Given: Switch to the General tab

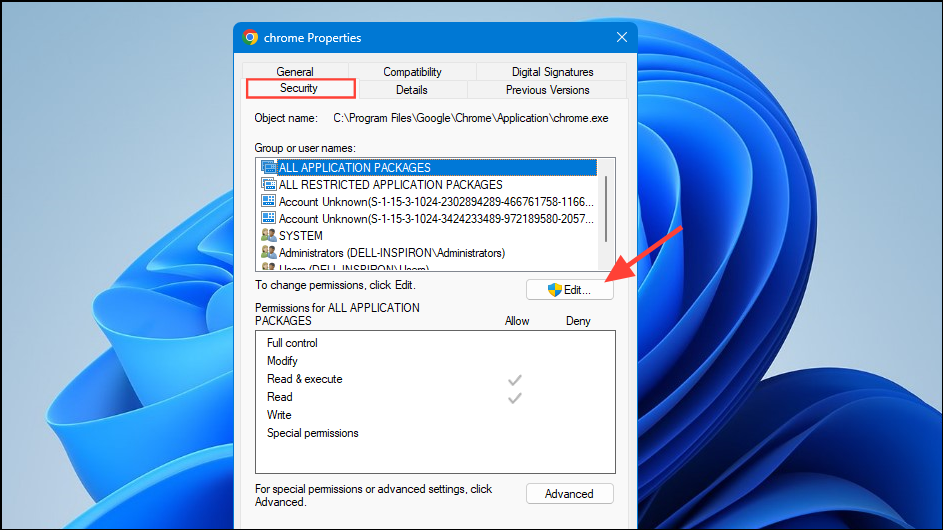Looking at the screenshot, I should pyautogui.click(x=295, y=72).
